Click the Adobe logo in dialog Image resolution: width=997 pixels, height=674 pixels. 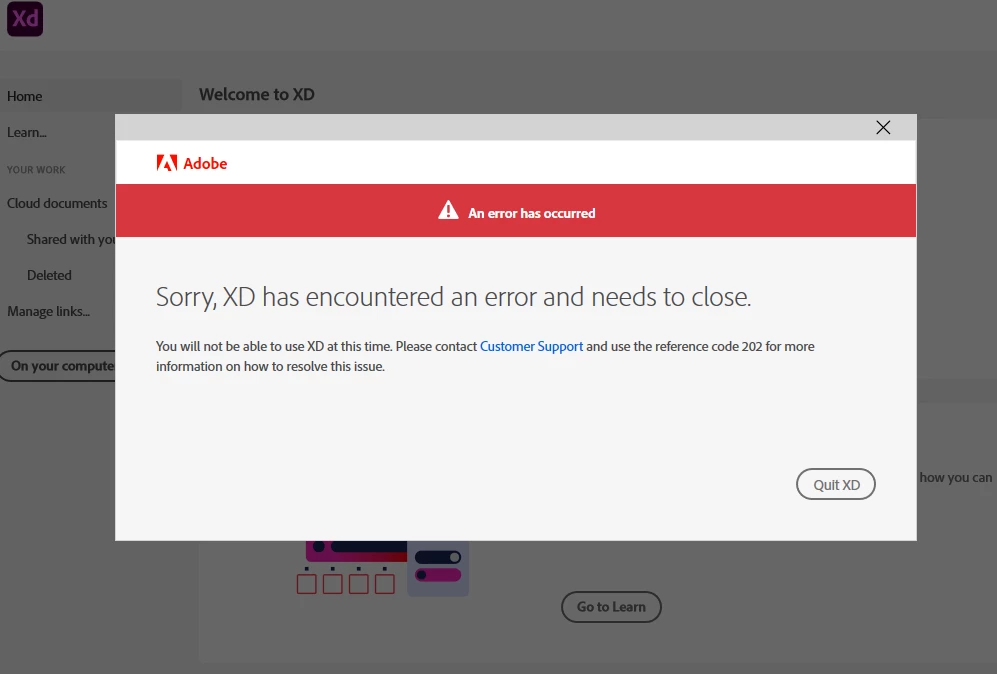coord(191,163)
